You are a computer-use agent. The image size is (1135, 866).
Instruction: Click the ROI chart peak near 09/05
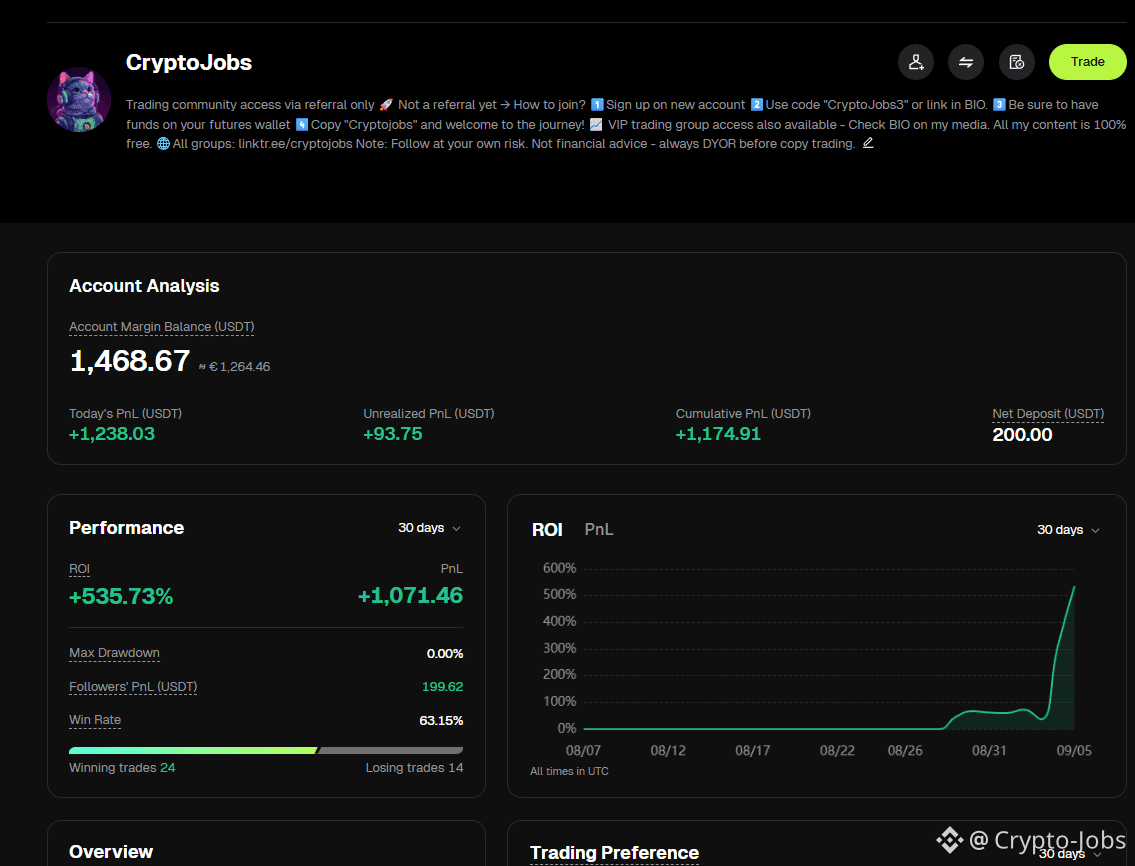(1073, 587)
